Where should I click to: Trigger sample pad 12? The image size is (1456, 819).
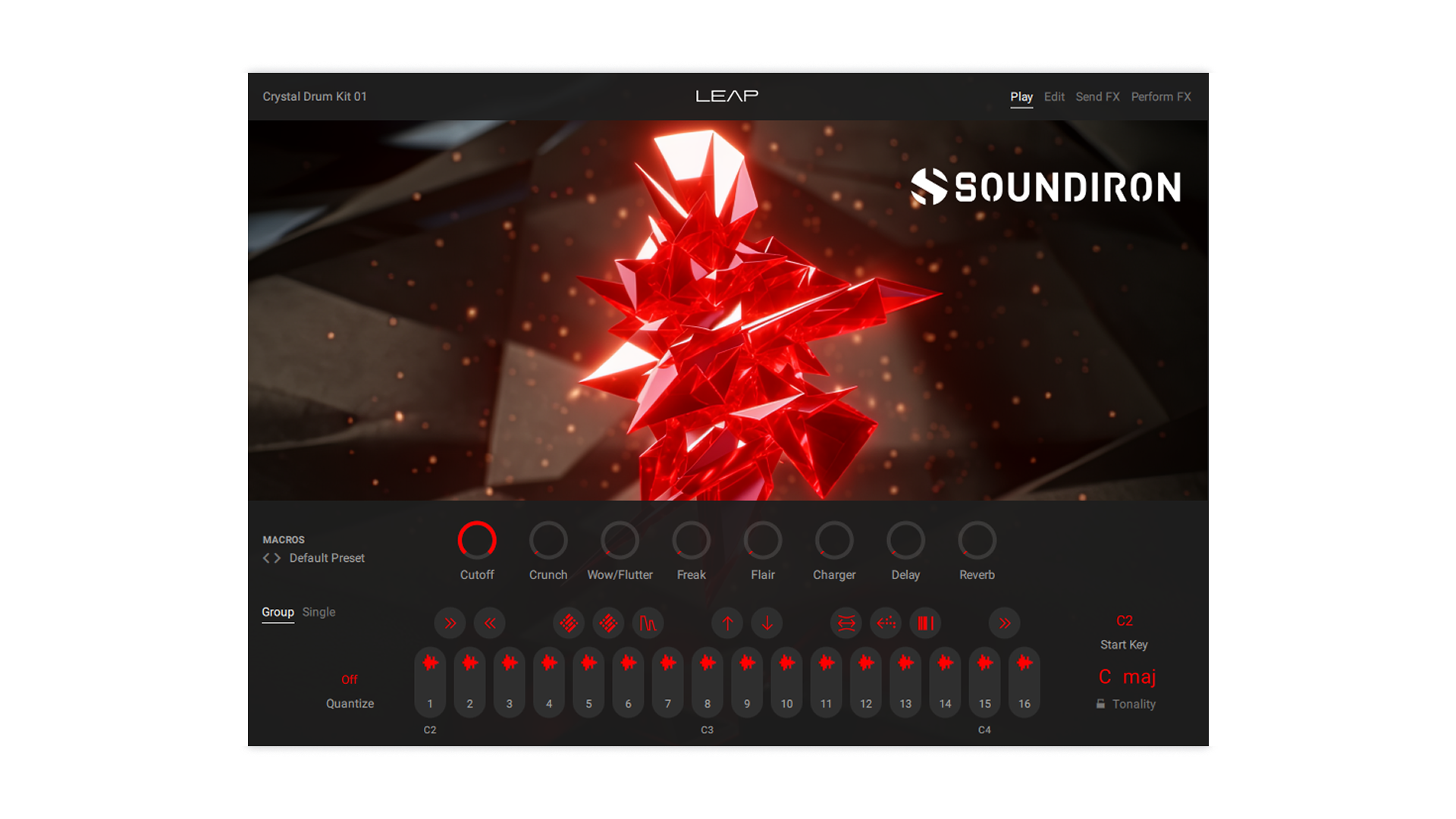(x=866, y=682)
